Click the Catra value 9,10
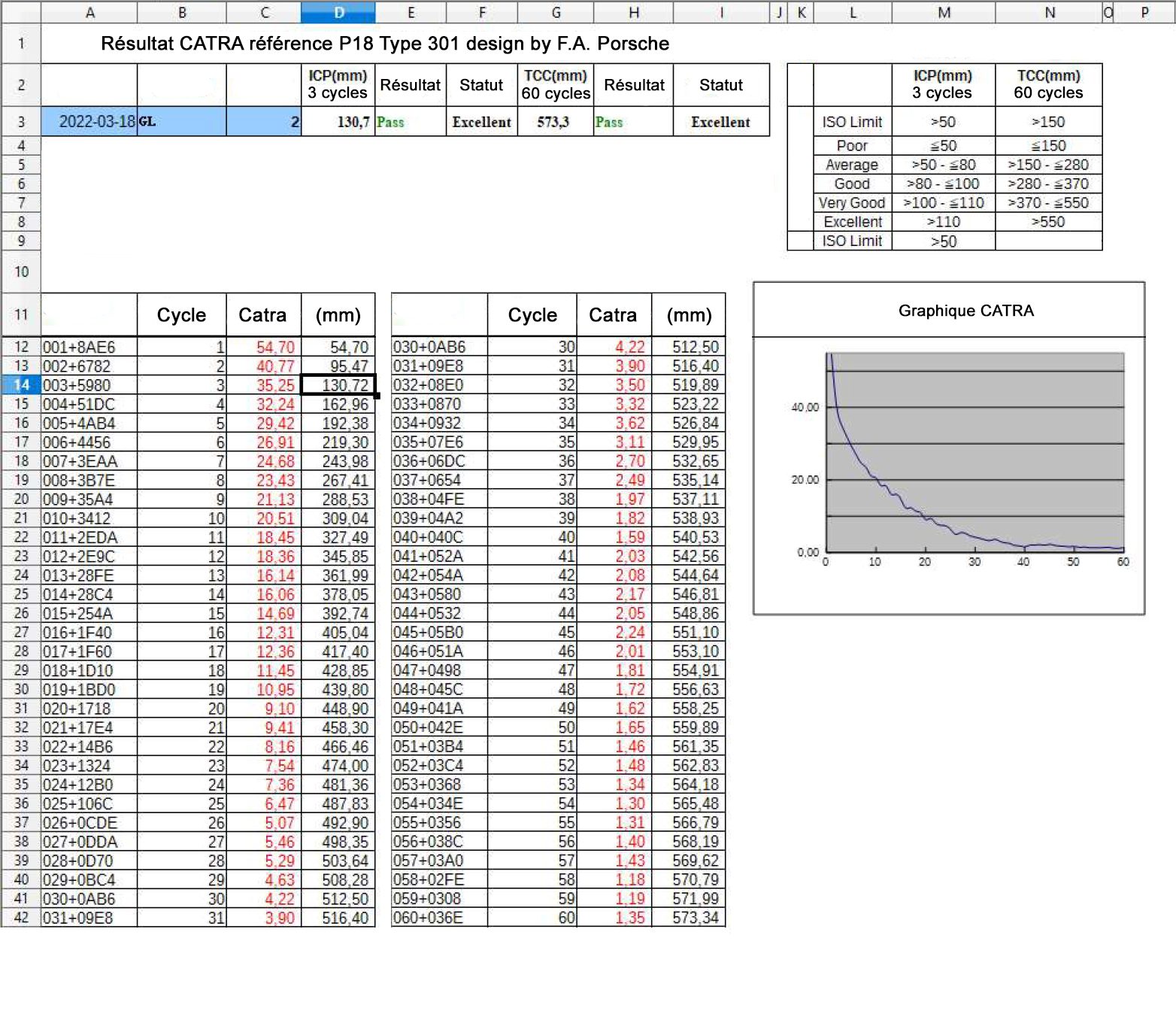 (264, 709)
